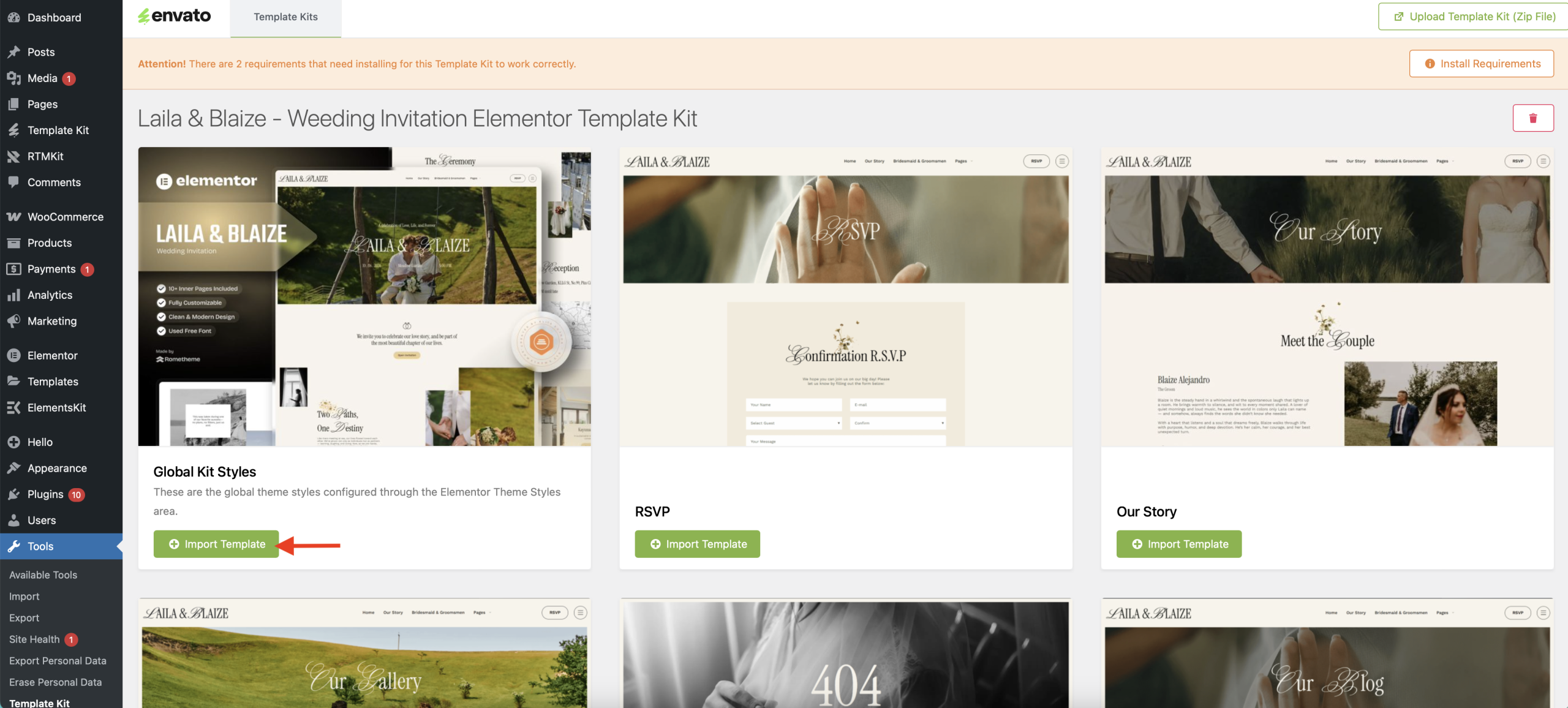This screenshot has height=708, width=1568.
Task: Switch to the Template Kits tab
Action: pyautogui.click(x=285, y=17)
